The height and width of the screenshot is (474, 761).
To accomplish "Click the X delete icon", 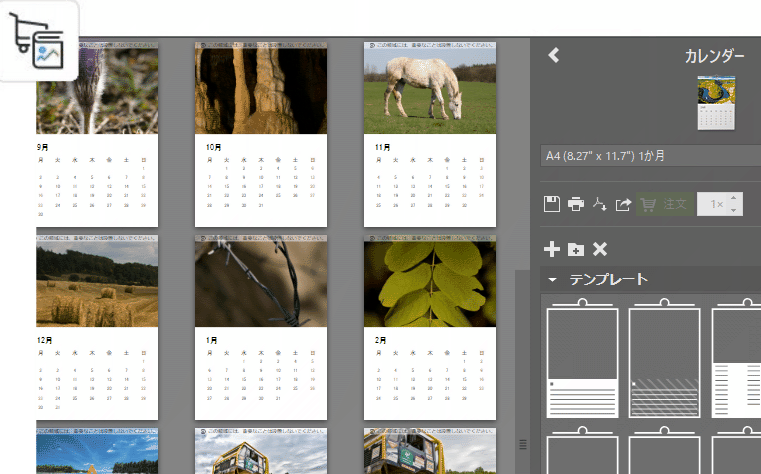I will [x=600, y=249].
